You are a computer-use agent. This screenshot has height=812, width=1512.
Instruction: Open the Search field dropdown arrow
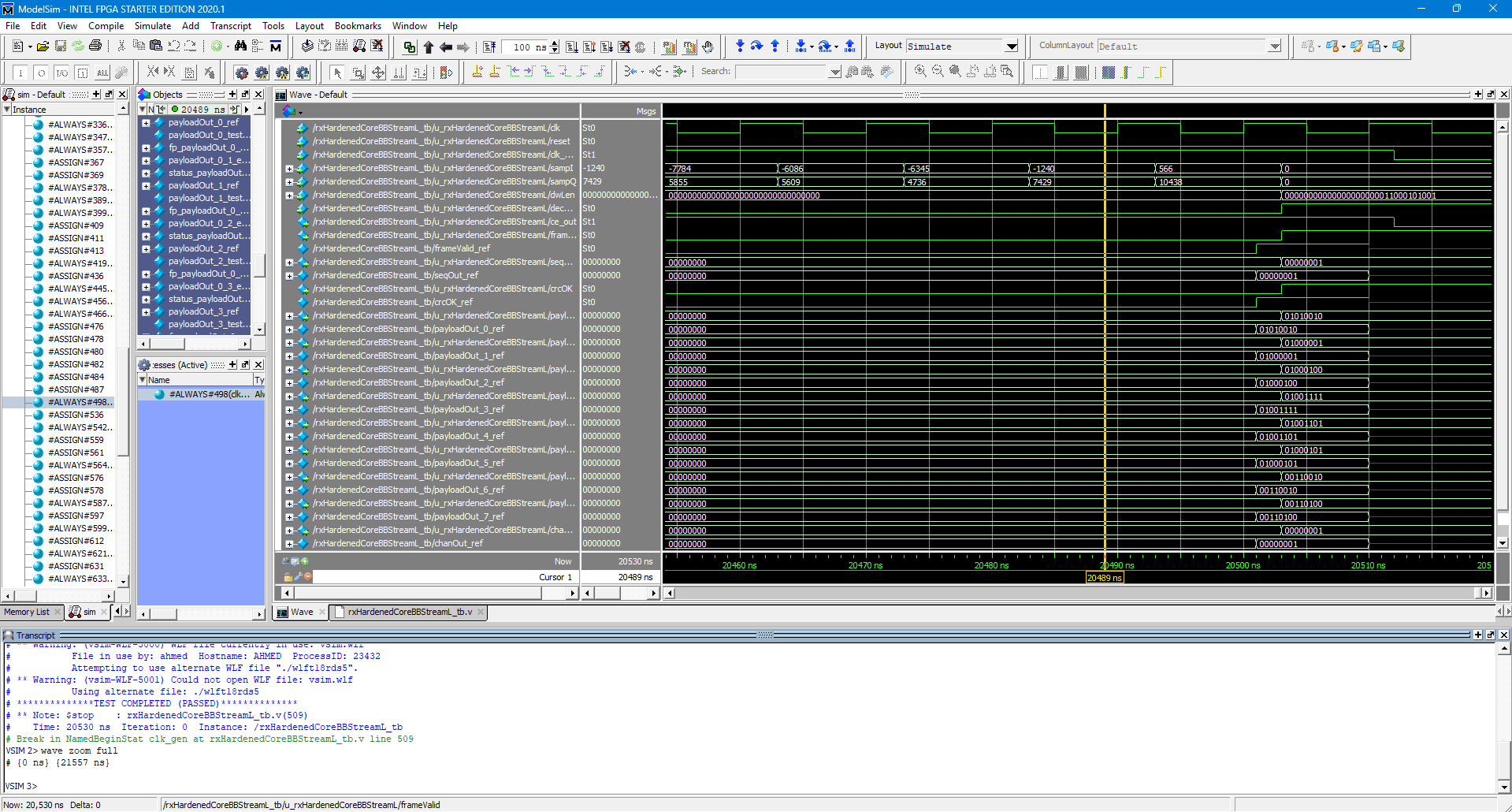835,72
